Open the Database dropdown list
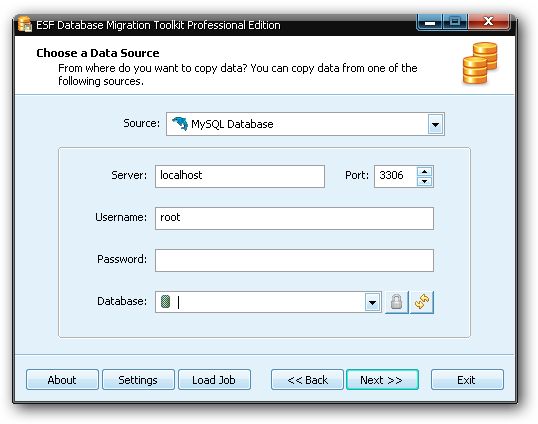Image resolution: width=538 pixels, height=424 pixels. point(373,302)
